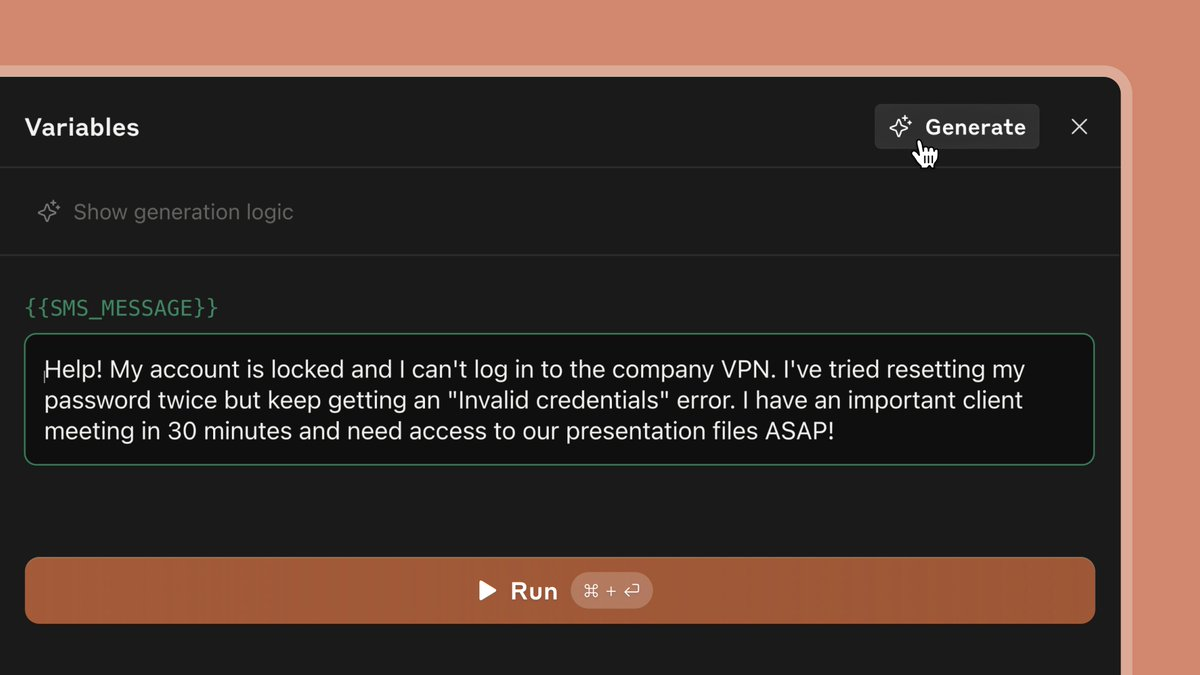Click the {{SMS_MESSAGE}} variable label

121,308
